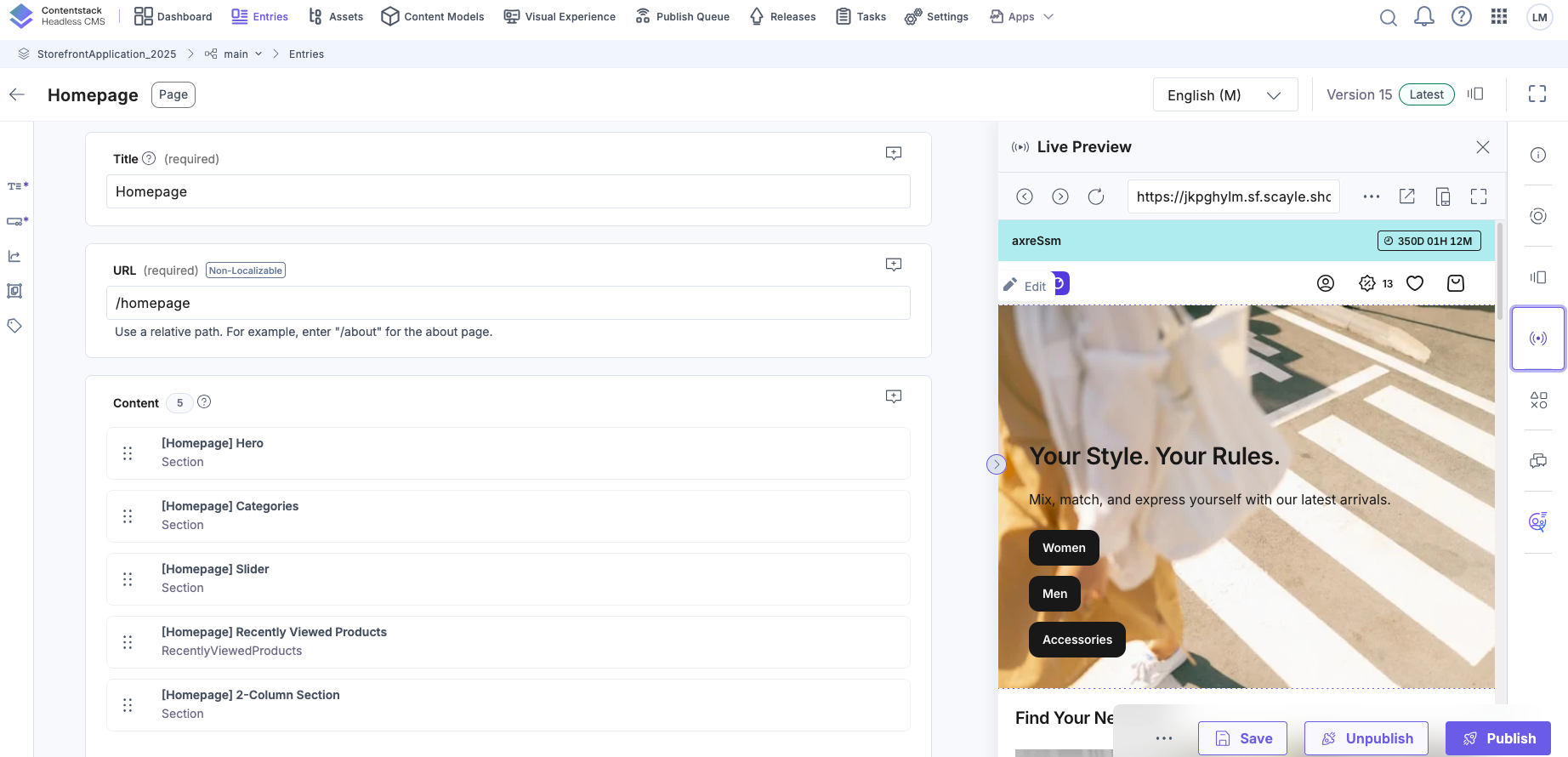Open the English (M) language dropdown

point(1224,95)
